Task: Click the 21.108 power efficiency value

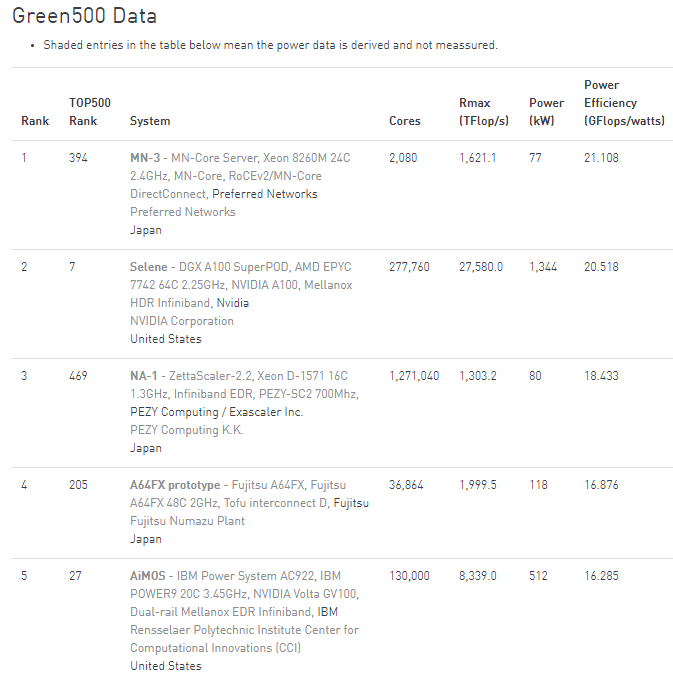Action: (601, 158)
